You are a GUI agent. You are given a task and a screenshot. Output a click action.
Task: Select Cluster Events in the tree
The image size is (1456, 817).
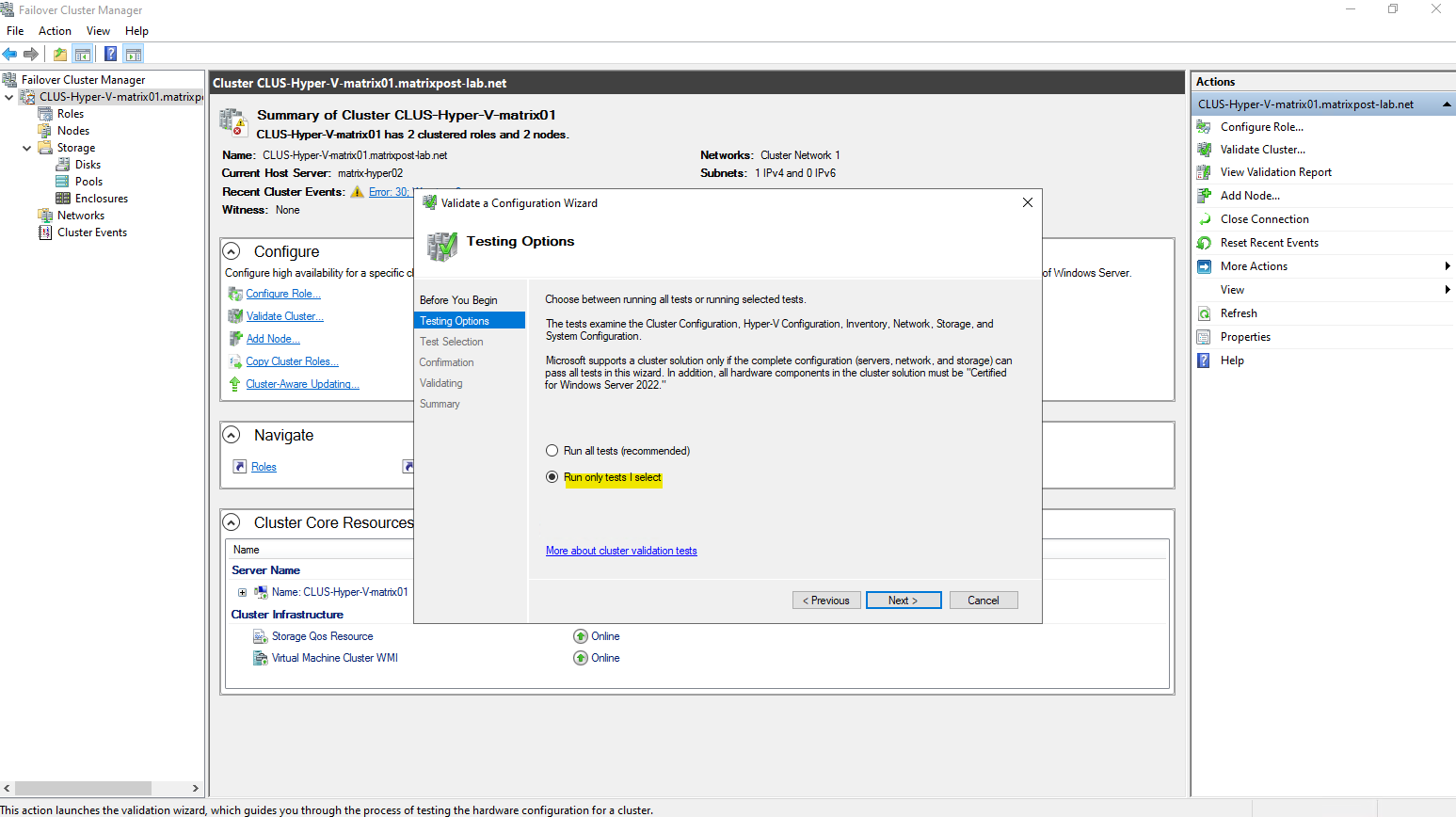click(91, 232)
